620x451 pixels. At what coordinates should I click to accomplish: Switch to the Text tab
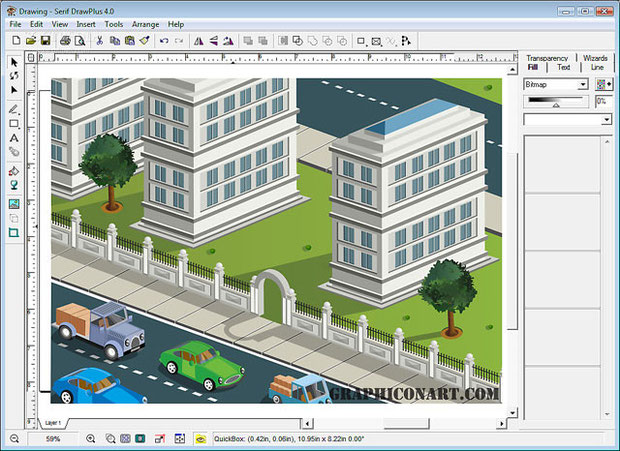[563, 67]
